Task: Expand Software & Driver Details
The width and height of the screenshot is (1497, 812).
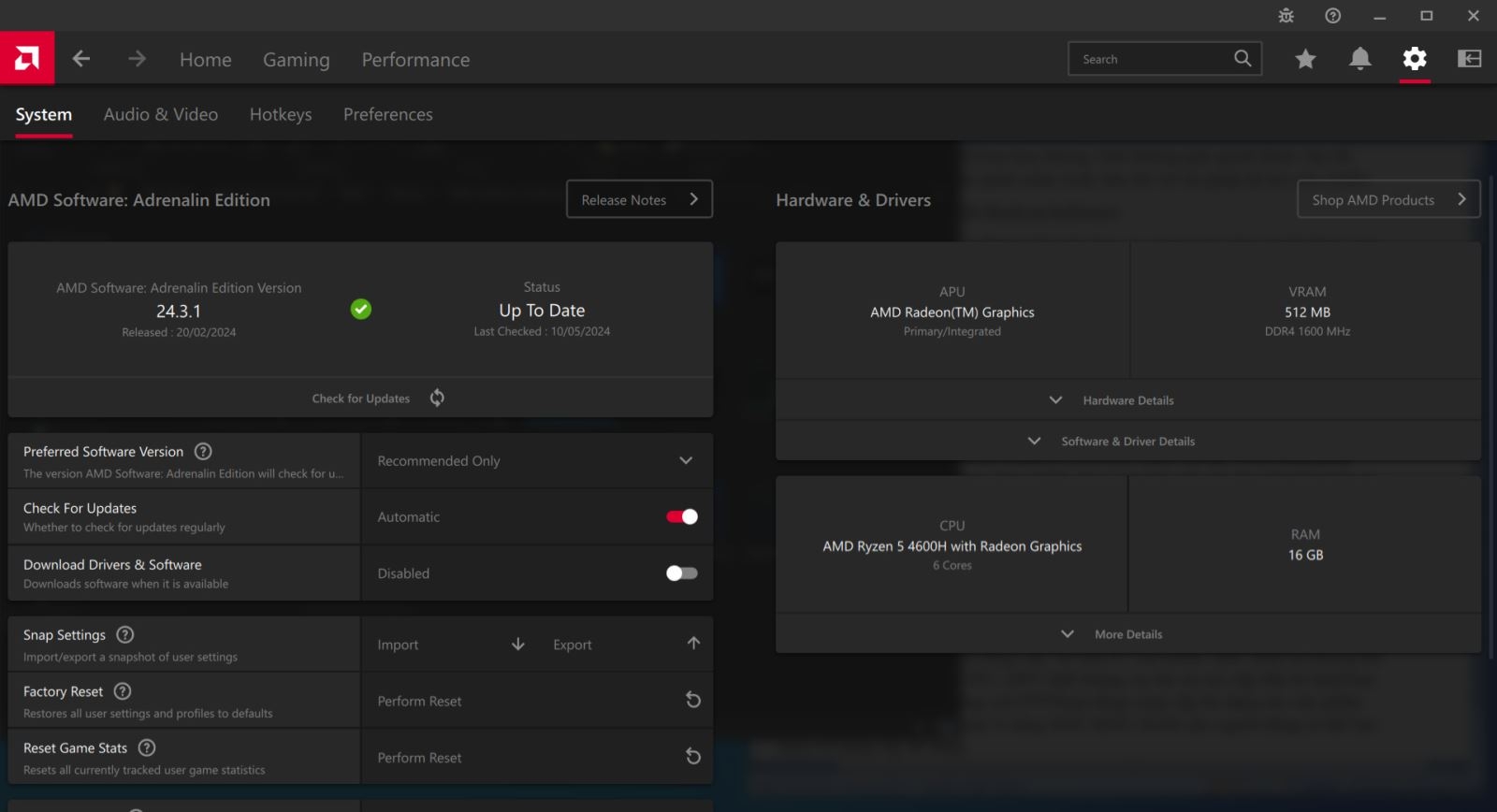Action: pos(1127,442)
